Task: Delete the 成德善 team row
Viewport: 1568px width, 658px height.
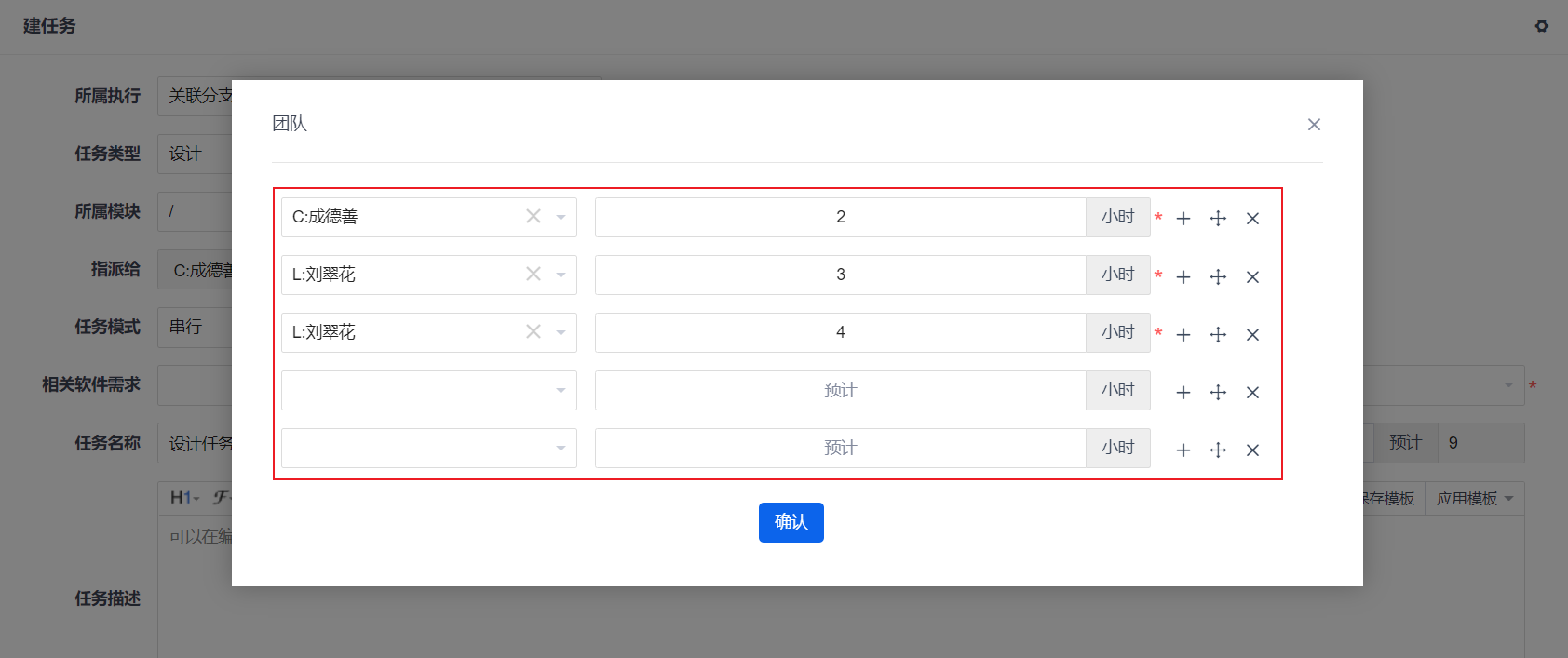Action: click(1252, 219)
